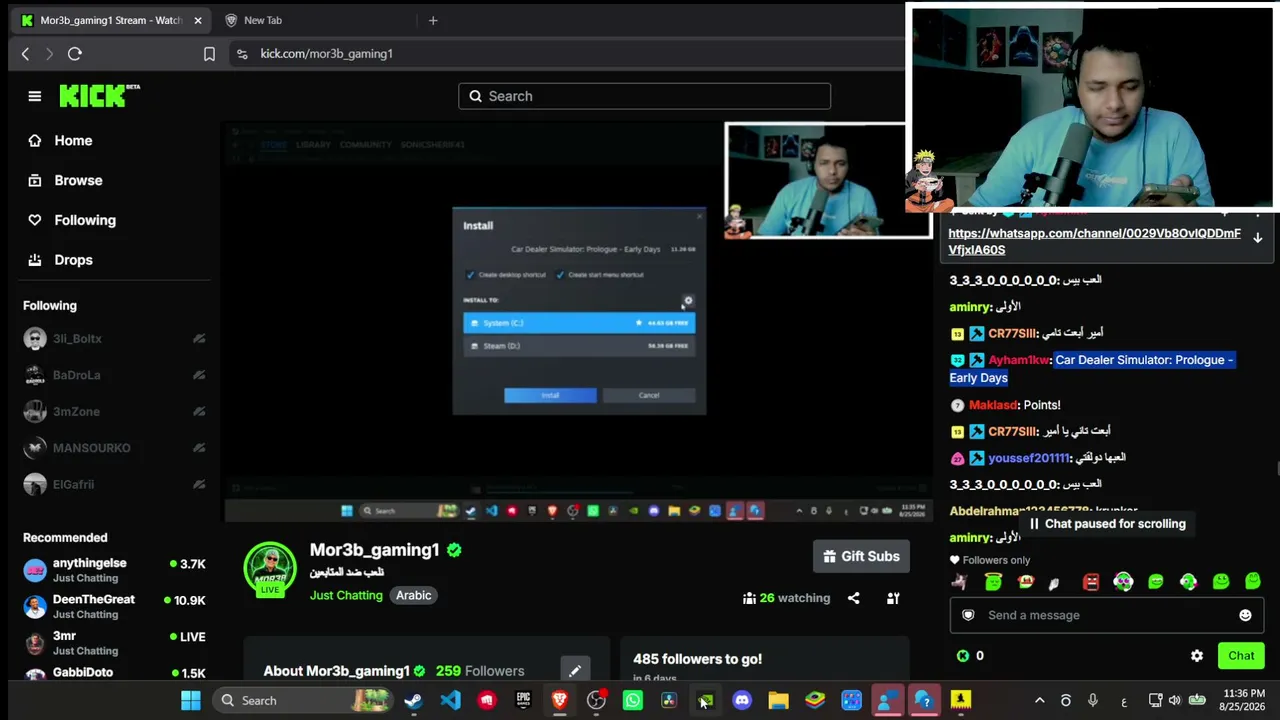This screenshot has width=1280, height=720.
Task: Click the moderator icon beside share
Action: tap(893, 598)
